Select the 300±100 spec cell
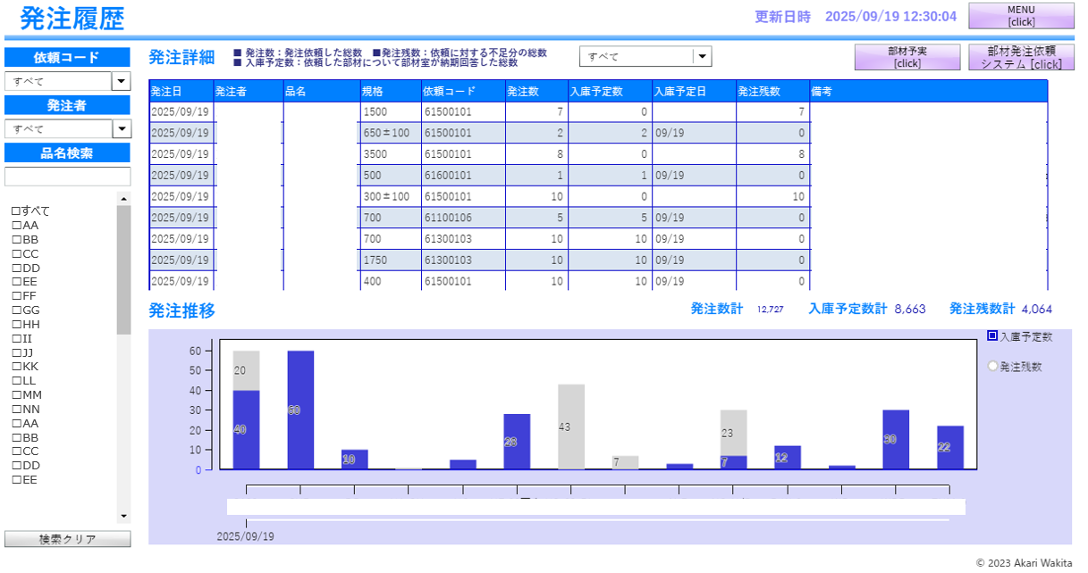This screenshot has width=1088, height=573. point(391,196)
